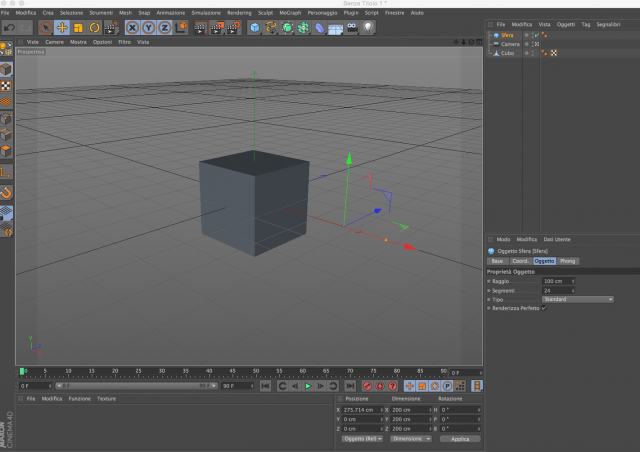Open the Texture menu in material manager

click(107, 399)
